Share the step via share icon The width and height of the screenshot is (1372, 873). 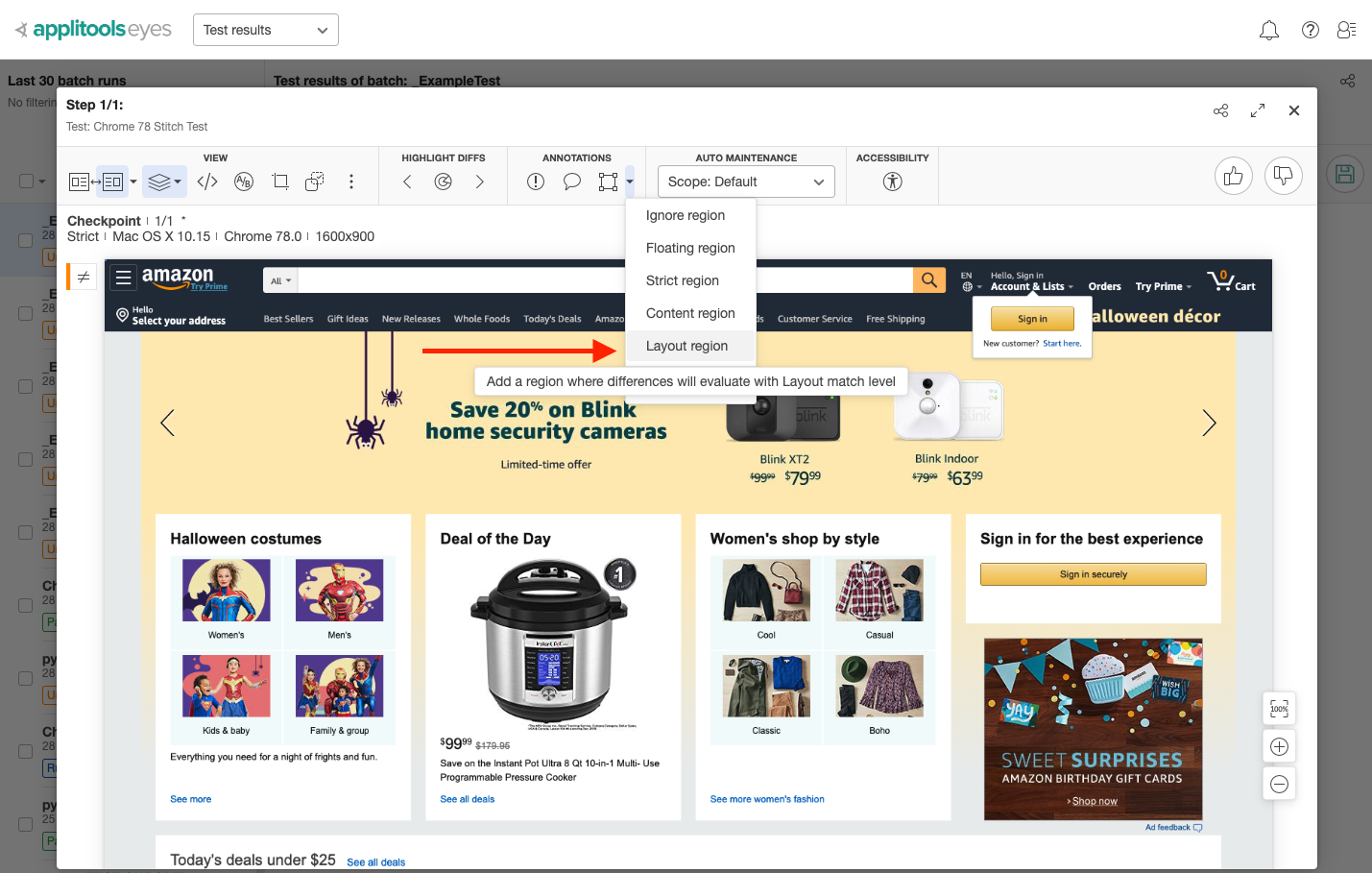(x=1220, y=110)
